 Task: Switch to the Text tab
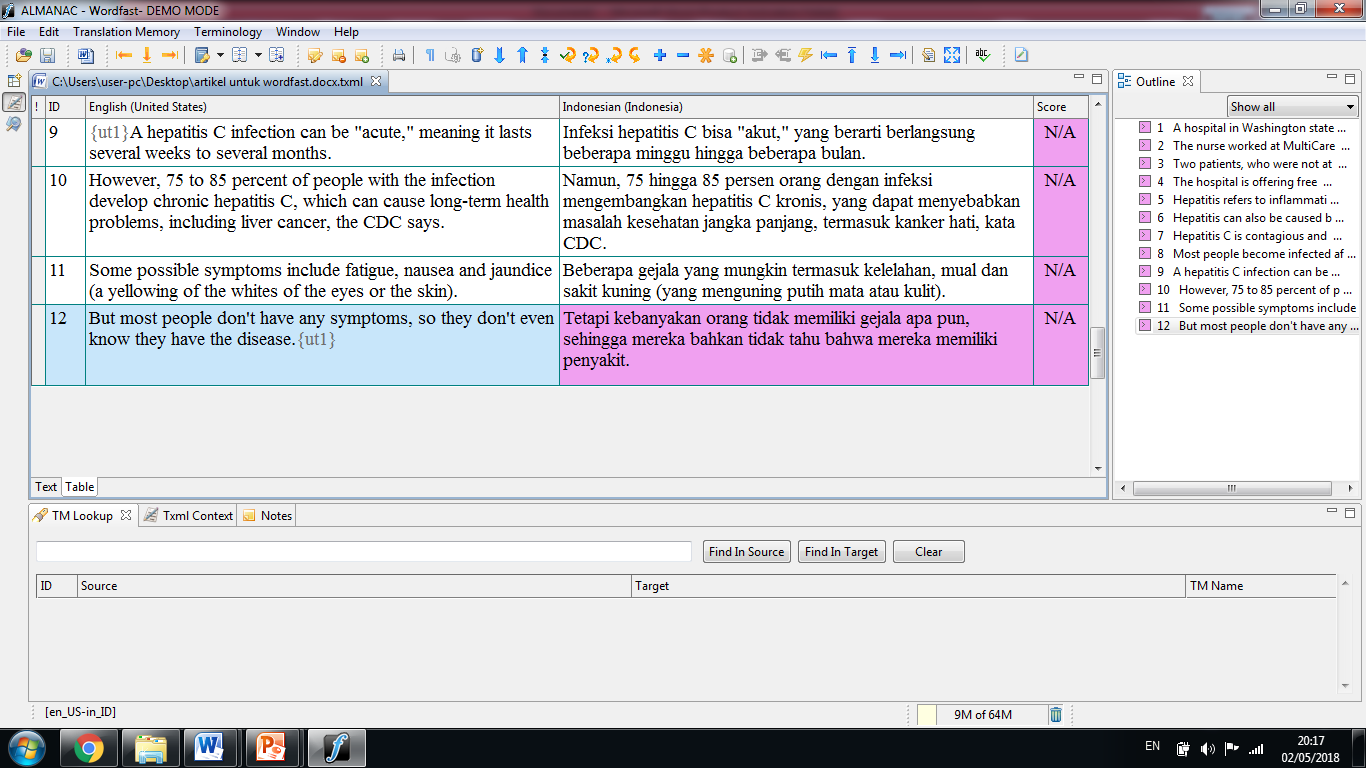click(x=46, y=487)
